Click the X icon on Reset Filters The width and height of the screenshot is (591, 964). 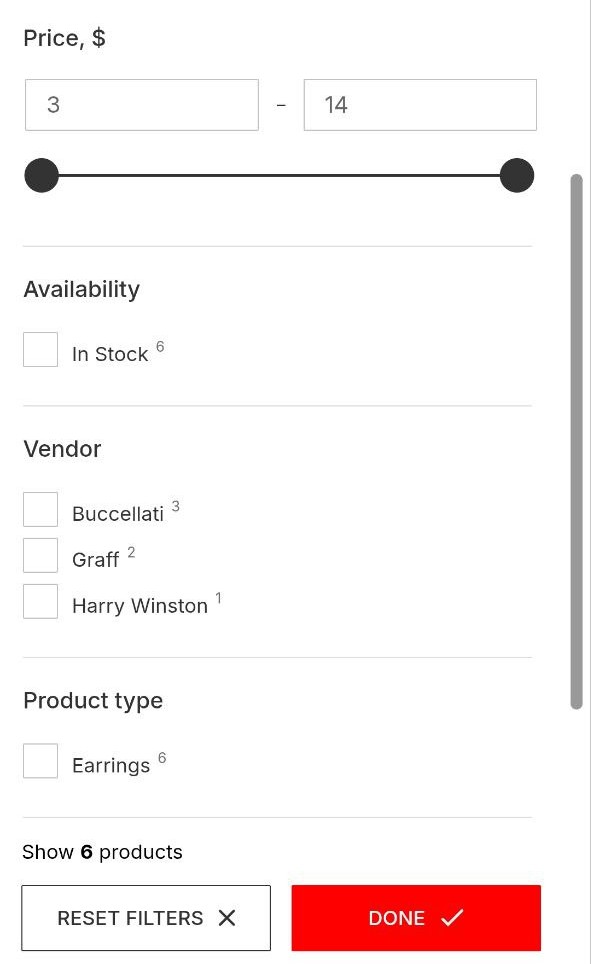227,917
